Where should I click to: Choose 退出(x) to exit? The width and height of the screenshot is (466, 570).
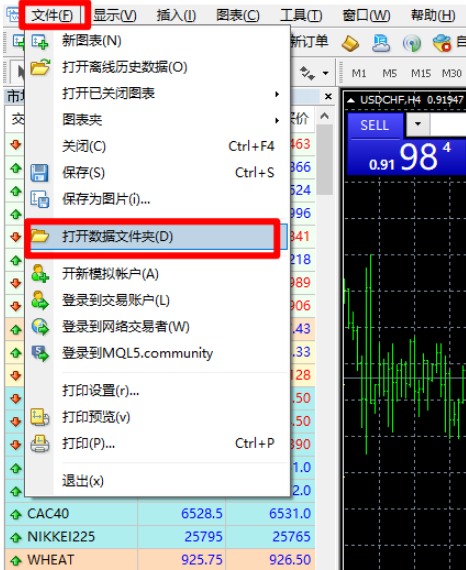pos(157,481)
